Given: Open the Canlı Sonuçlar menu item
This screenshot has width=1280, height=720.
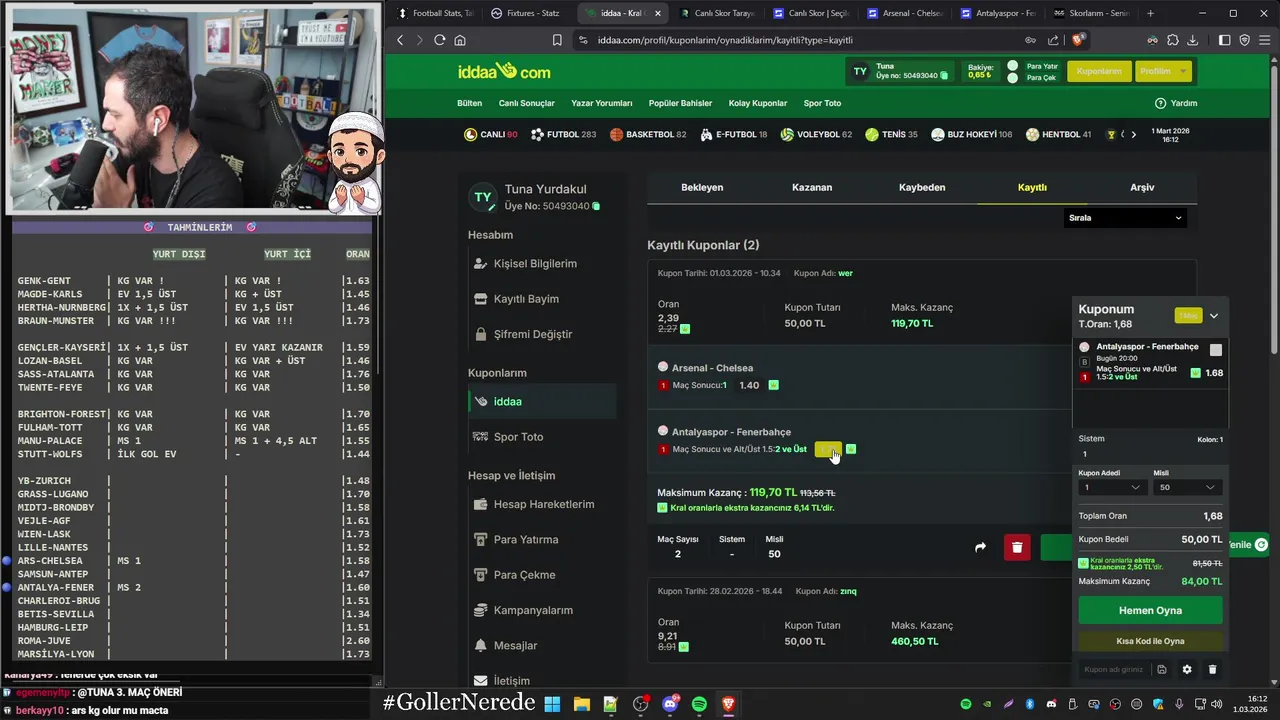Looking at the screenshot, I should coord(527,103).
